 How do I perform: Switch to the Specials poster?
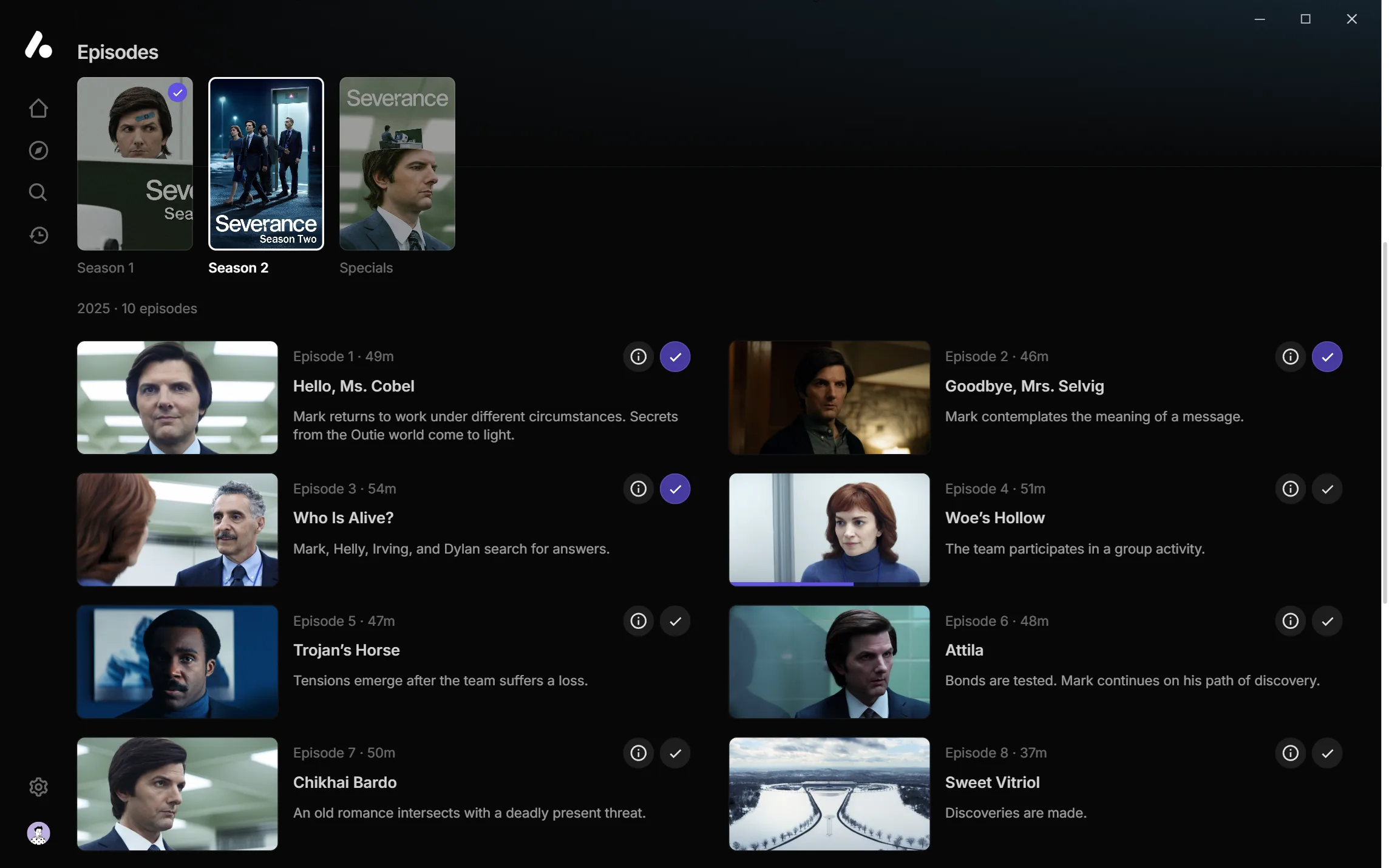[397, 164]
